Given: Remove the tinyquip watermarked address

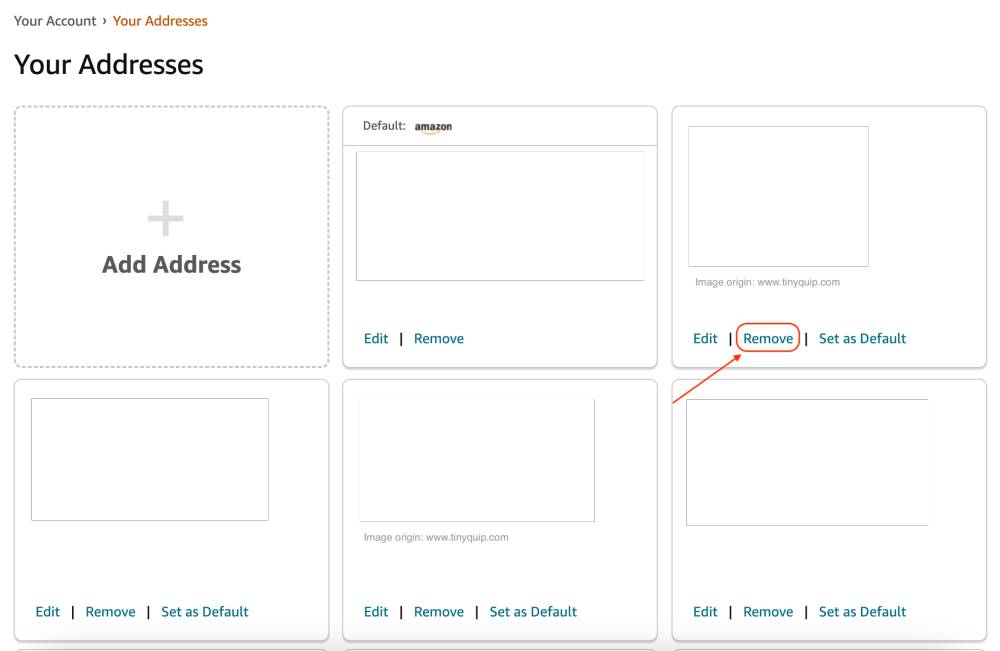Looking at the screenshot, I should (439, 611).
